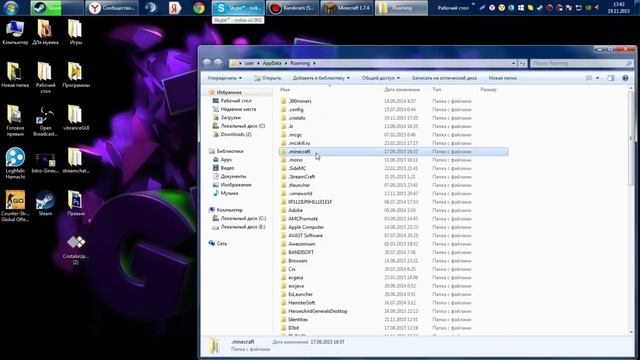
Task: Select the Превью Photoshop file on the desktop
Action: [76, 203]
